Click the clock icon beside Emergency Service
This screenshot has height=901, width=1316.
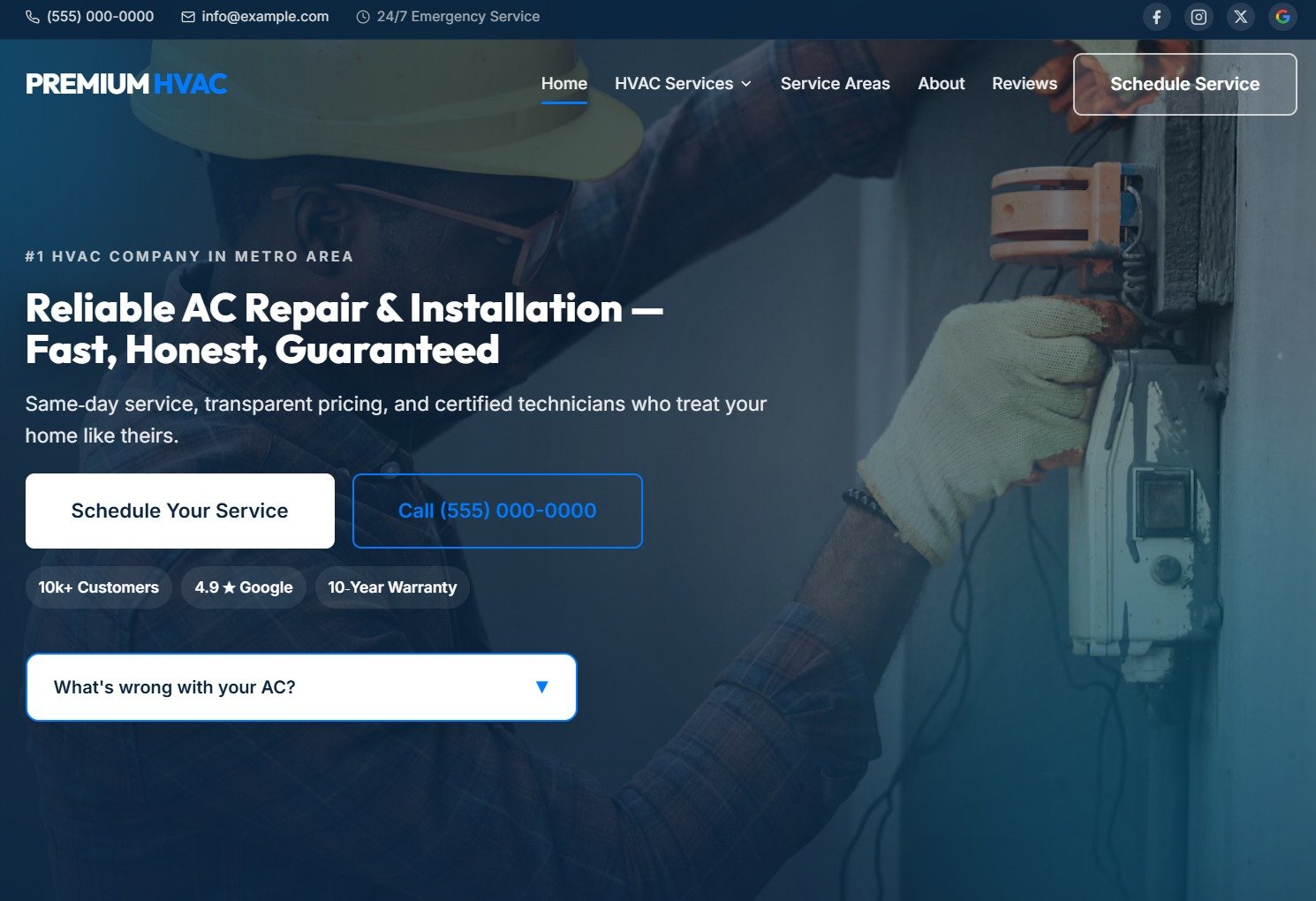click(363, 17)
